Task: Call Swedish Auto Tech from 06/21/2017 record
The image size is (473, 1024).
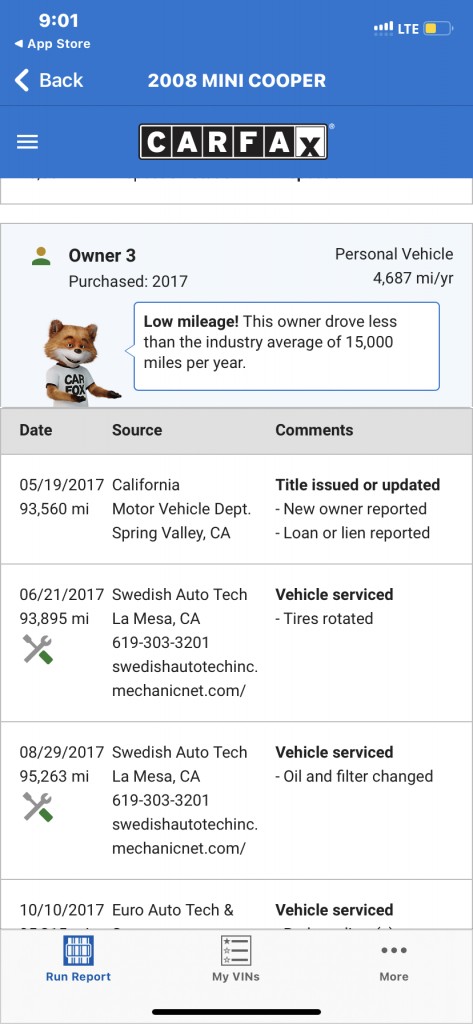Action: tap(161, 643)
